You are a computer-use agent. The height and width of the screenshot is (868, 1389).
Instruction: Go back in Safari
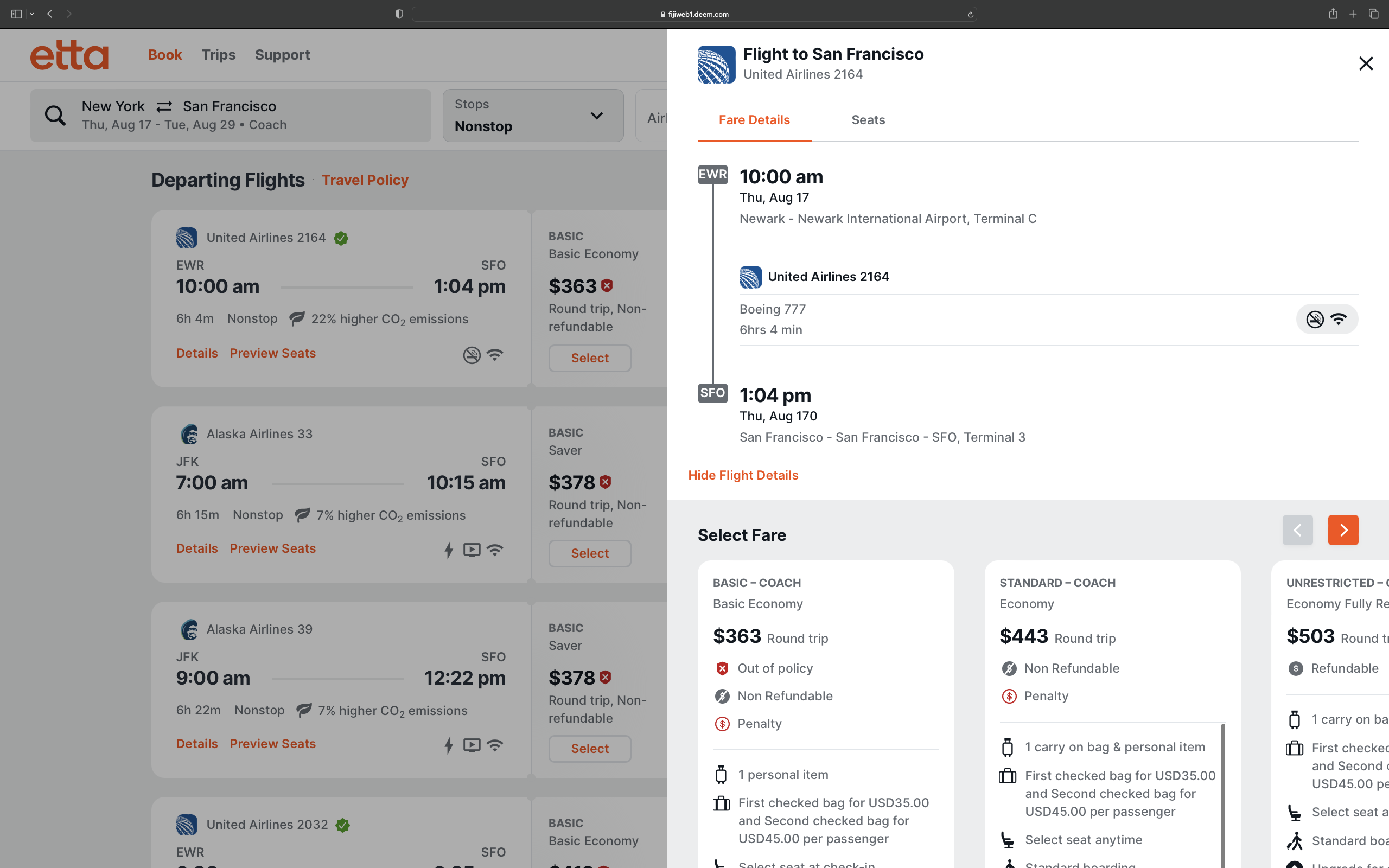[50, 14]
